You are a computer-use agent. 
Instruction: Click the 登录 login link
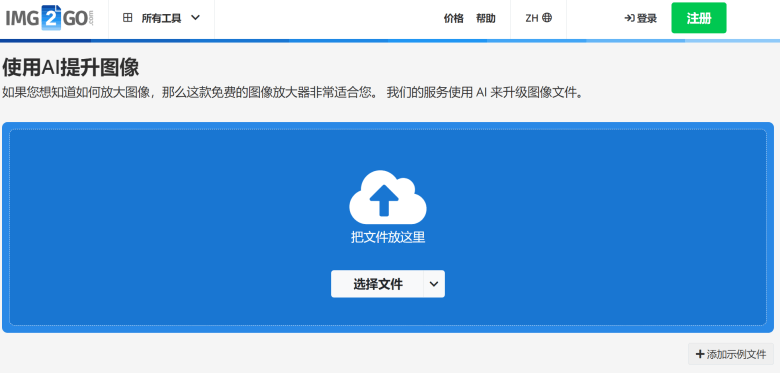tap(641, 18)
